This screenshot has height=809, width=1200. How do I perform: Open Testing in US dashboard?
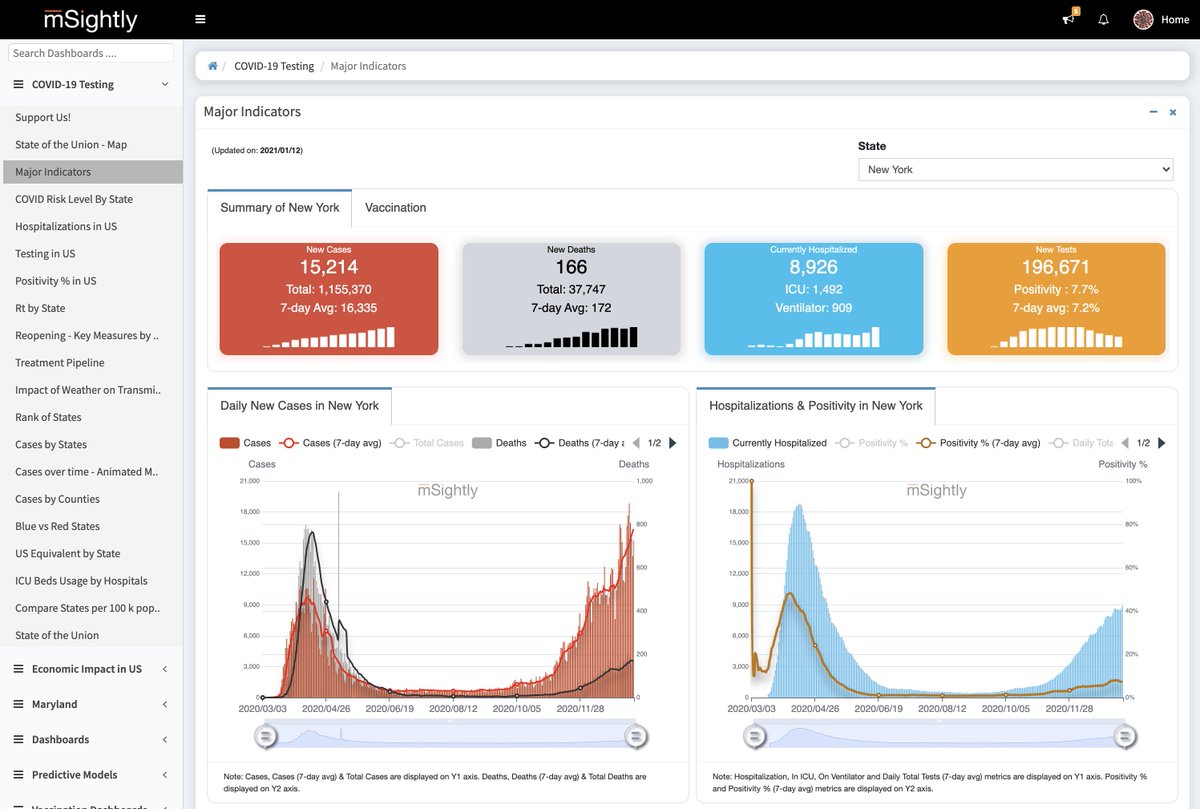pyautogui.click(x=45, y=254)
